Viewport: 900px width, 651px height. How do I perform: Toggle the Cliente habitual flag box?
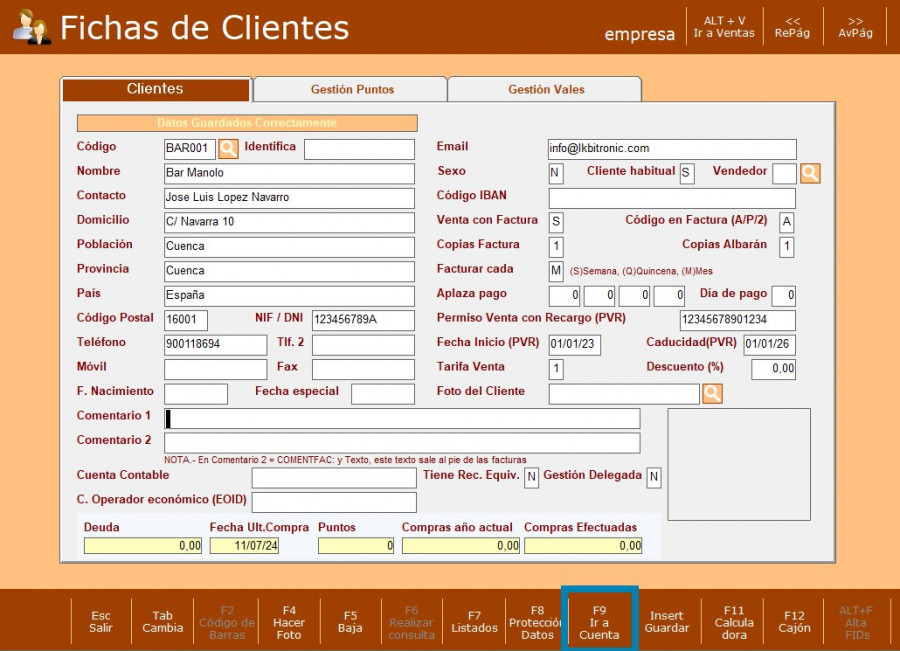687,173
